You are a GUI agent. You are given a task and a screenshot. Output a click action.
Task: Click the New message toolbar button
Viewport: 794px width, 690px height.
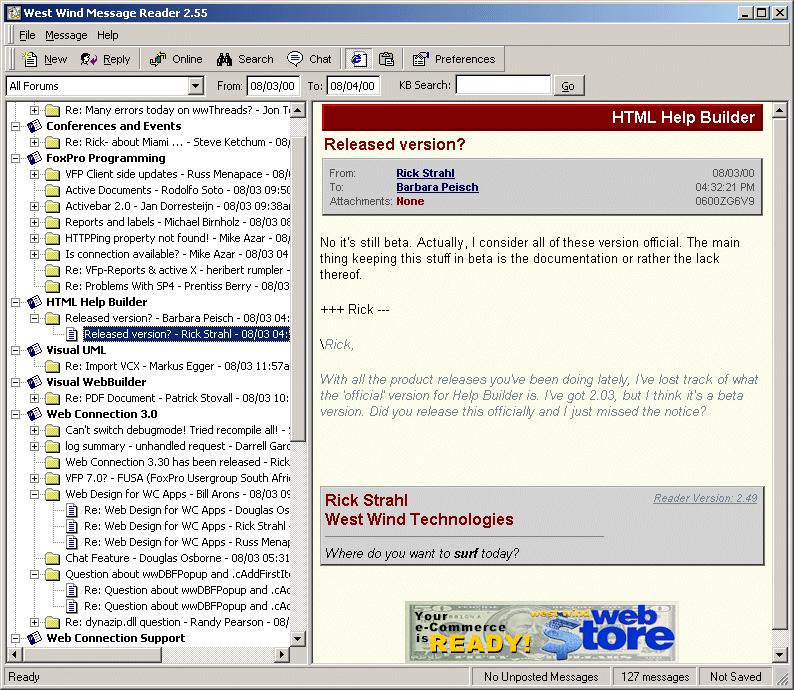[44, 59]
